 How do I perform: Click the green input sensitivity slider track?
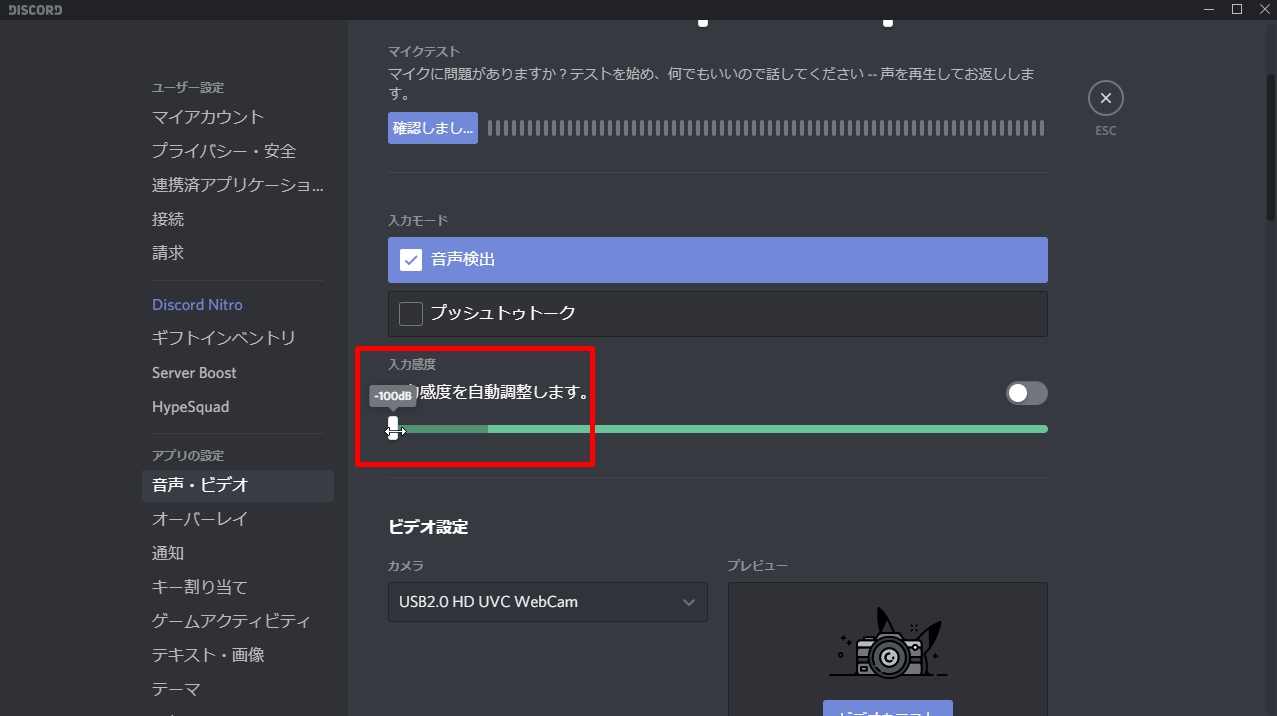tap(720, 429)
